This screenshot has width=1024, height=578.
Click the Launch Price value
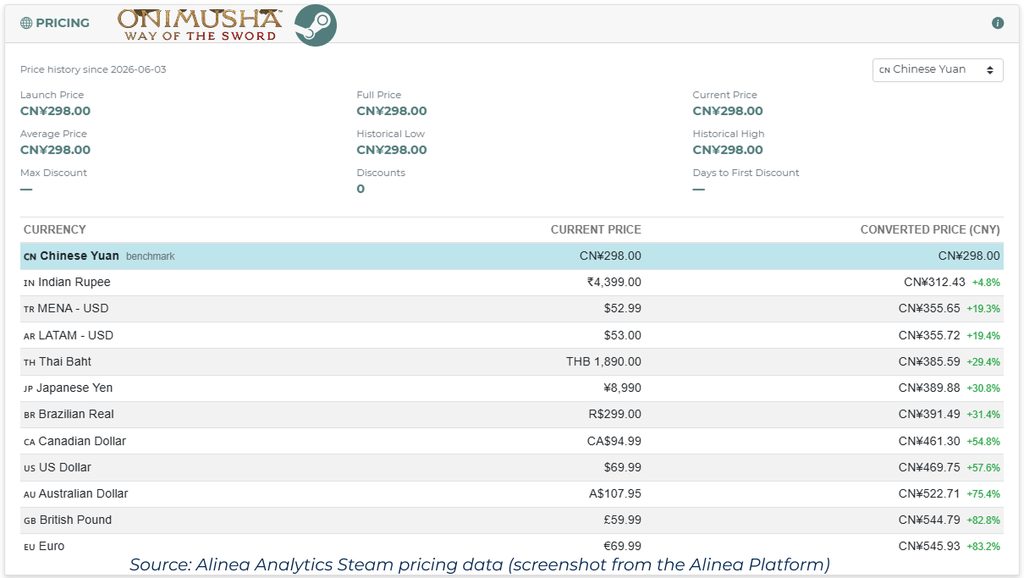[56, 111]
